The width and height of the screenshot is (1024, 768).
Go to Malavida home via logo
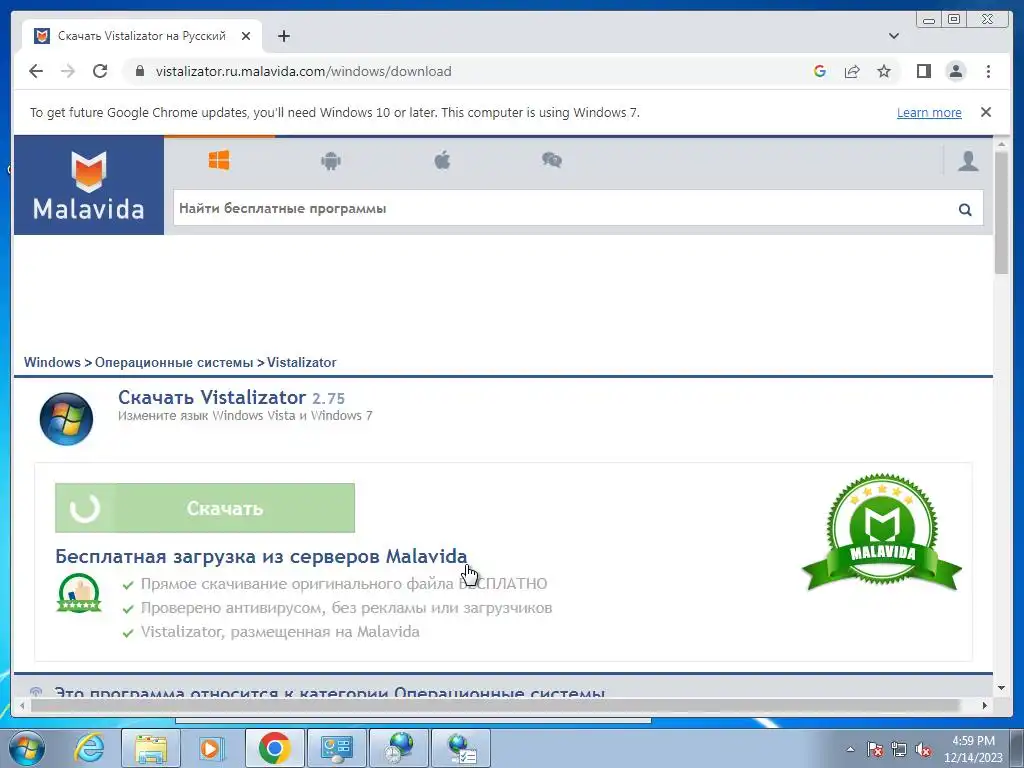[89, 185]
